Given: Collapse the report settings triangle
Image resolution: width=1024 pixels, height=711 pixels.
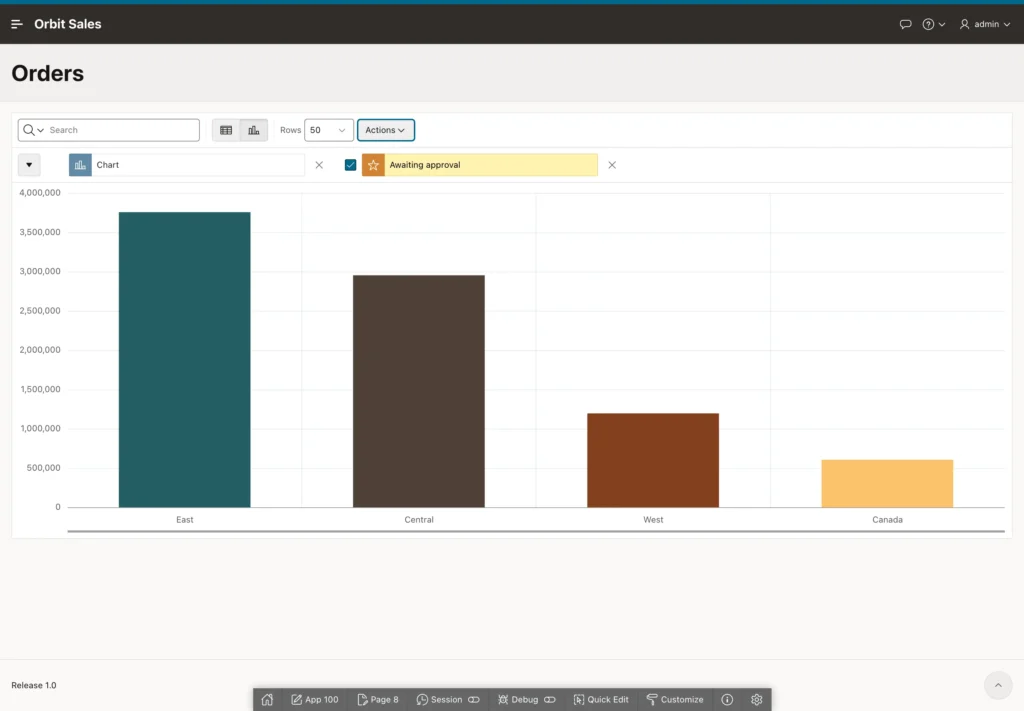Looking at the screenshot, I should [x=29, y=165].
